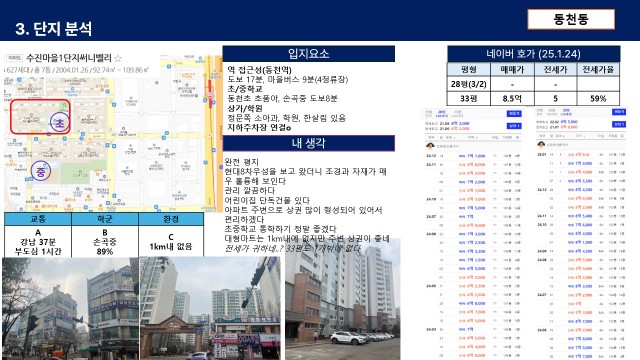Click the avatar icon in right listing panel
Screen dimensions: 640x360
pos(541,144)
